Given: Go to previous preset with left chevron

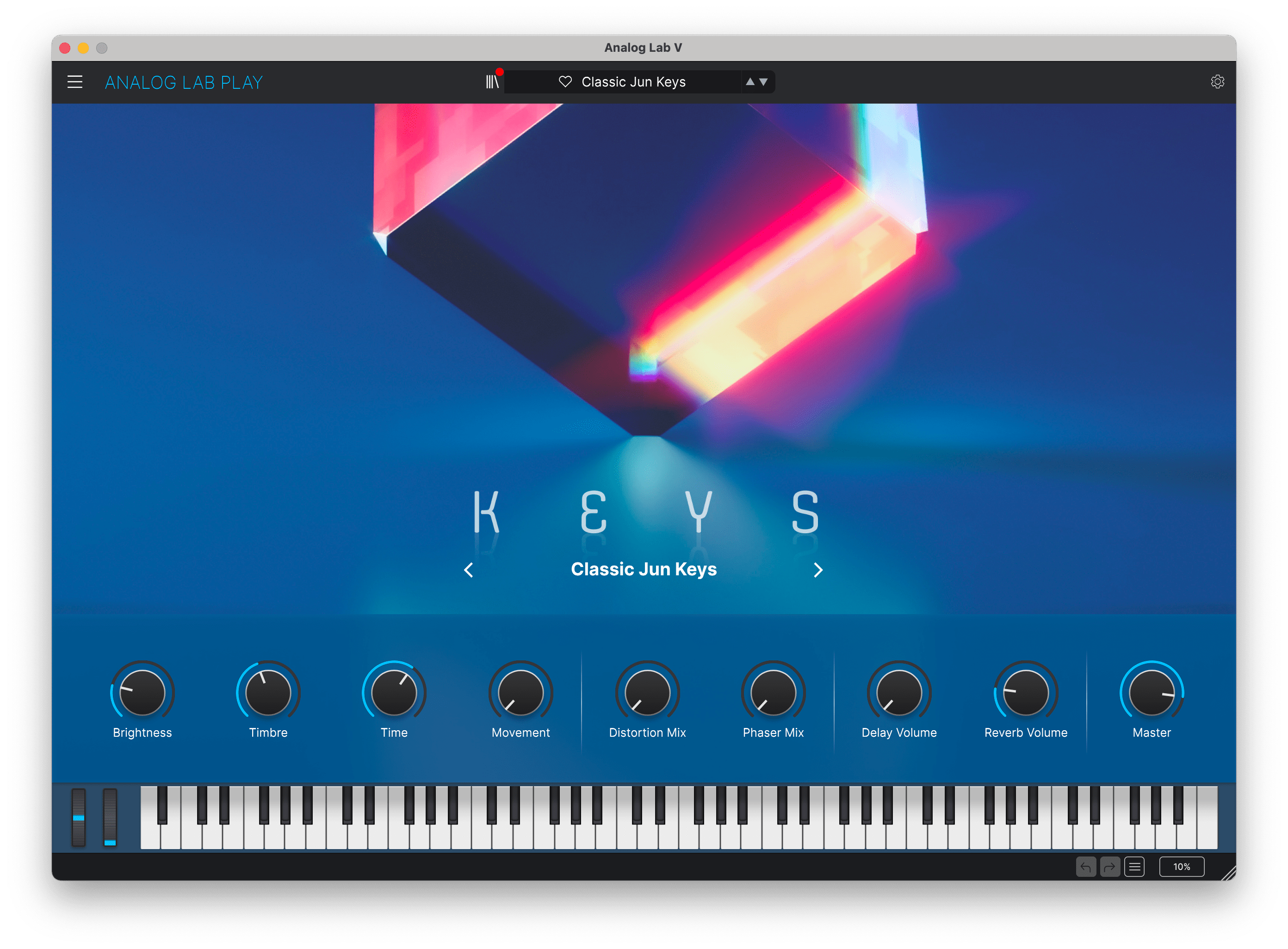Looking at the screenshot, I should [x=468, y=570].
